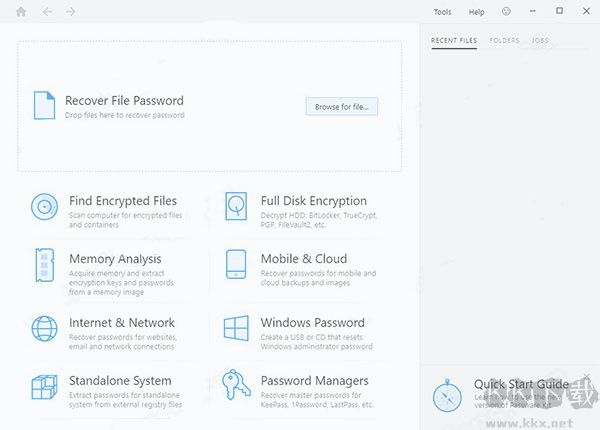Click the Internet & Network globe icon
Viewport: 600px width, 430px height.
coord(44,329)
